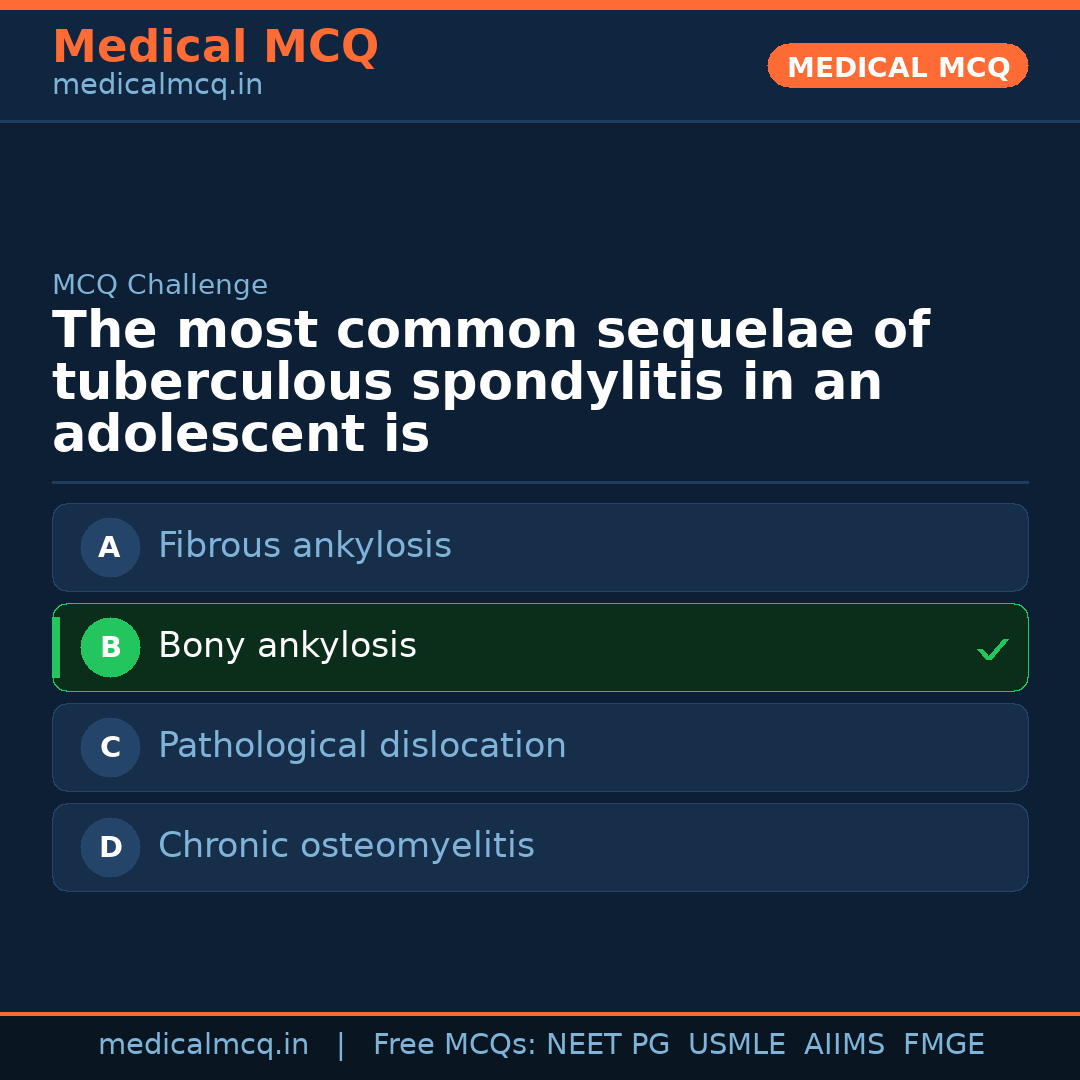Click the Free MCQs footer text
This screenshot has width=1080, height=1080.
454,1045
